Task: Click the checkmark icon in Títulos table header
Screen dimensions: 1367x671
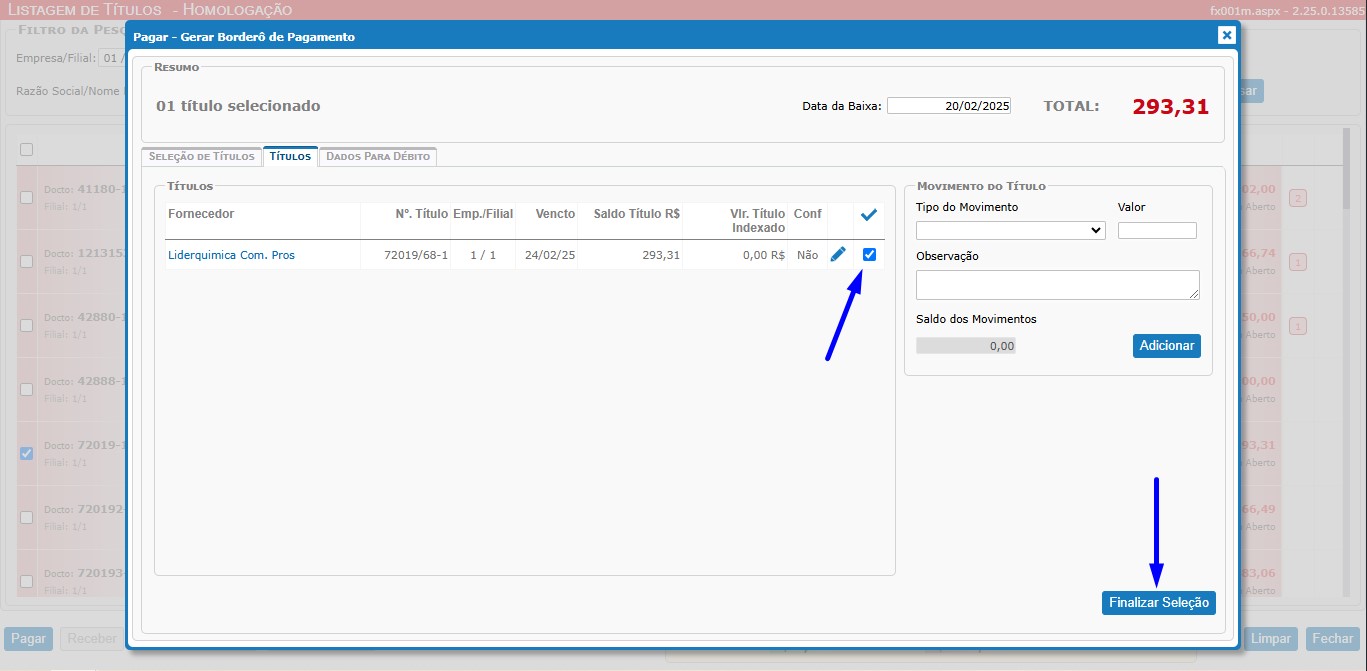Action: point(869,214)
